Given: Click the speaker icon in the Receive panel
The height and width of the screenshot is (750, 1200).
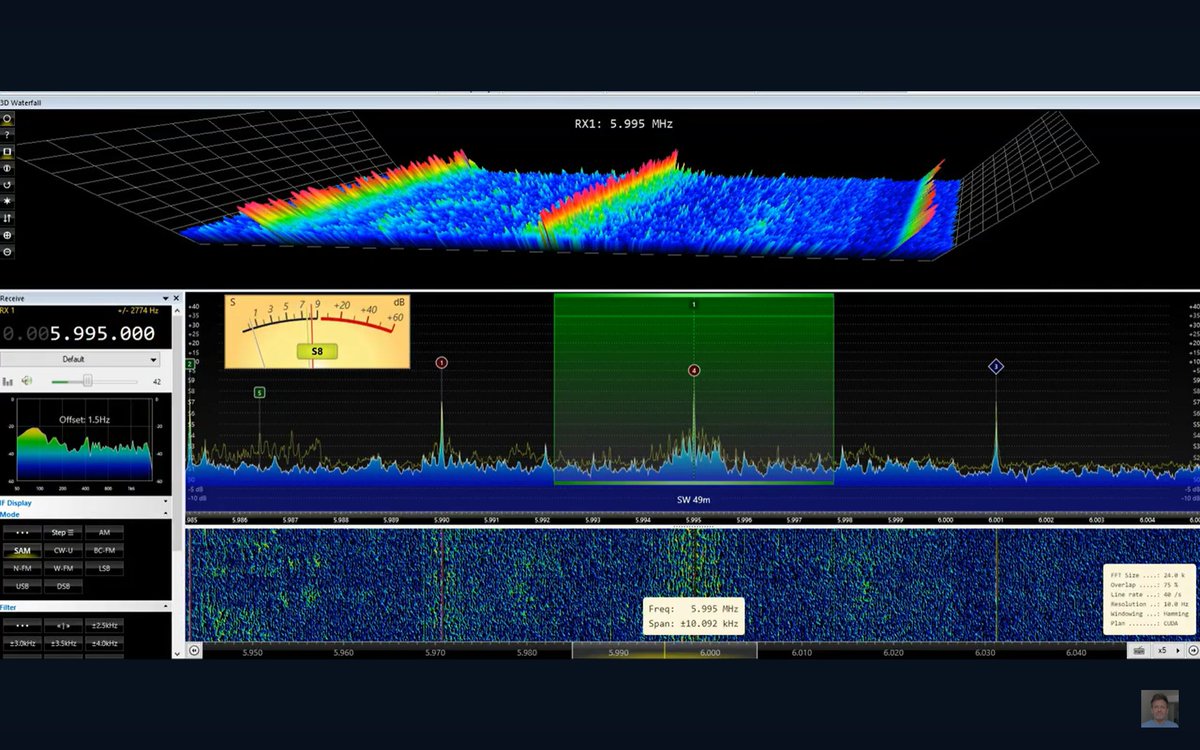Looking at the screenshot, I should [x=27, y=380].
